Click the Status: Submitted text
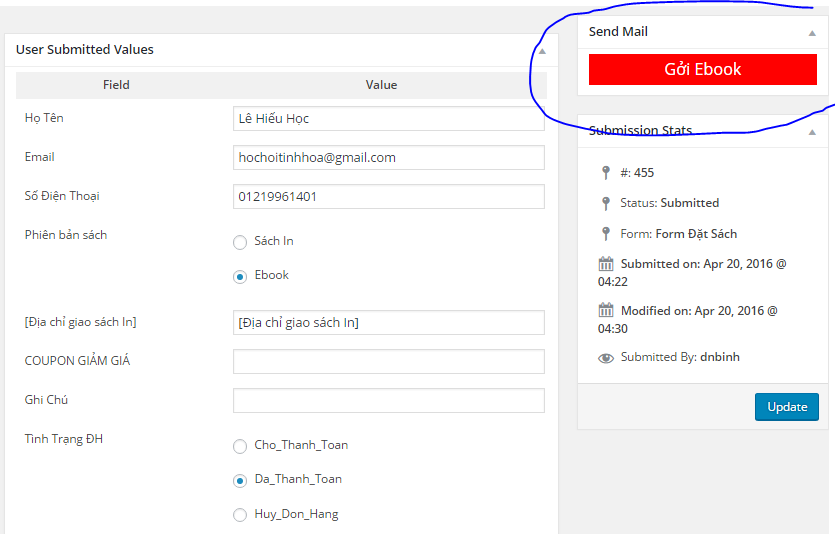Image resolution: width=835 pixels, height=534 pixels. point(669,203)
